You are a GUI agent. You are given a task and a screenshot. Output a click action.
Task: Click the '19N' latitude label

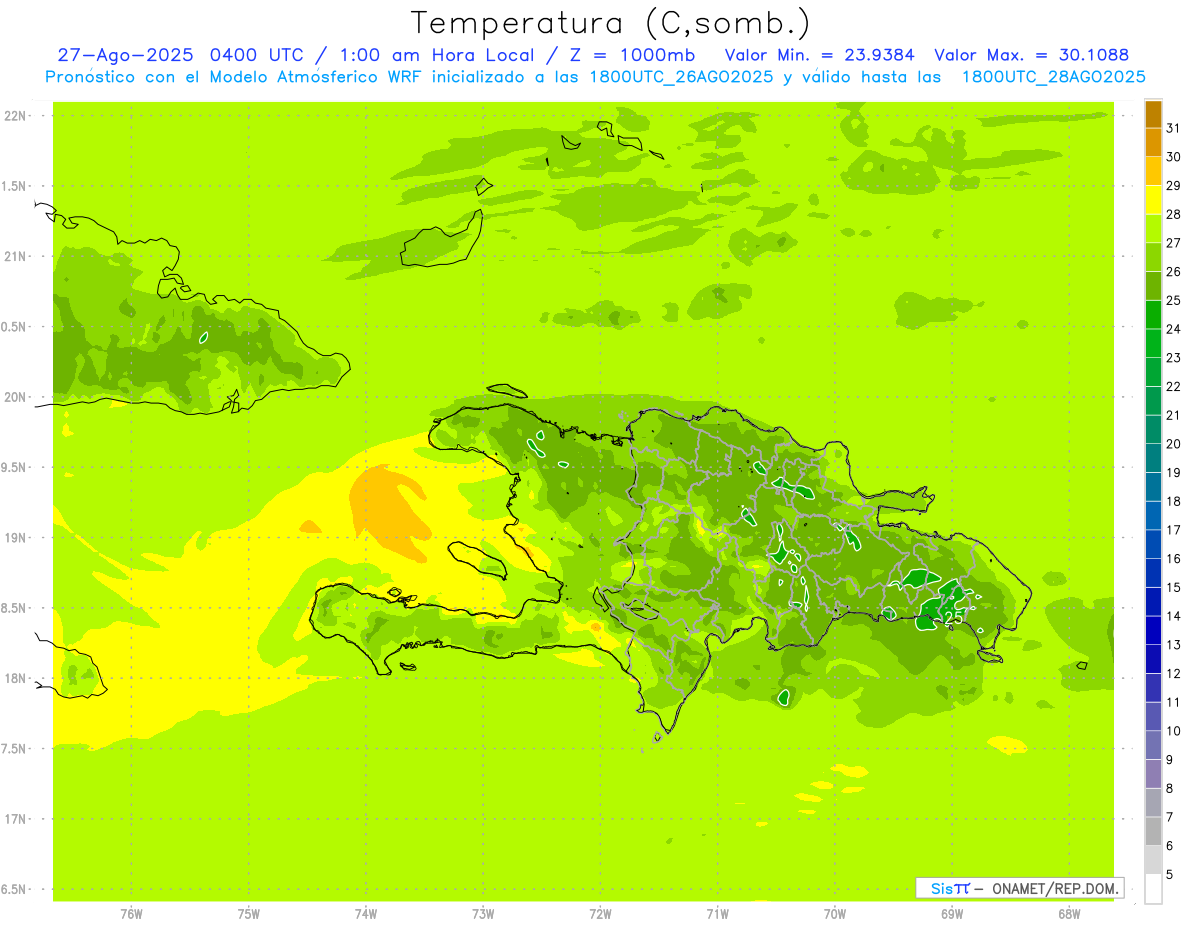click(15, 538)
